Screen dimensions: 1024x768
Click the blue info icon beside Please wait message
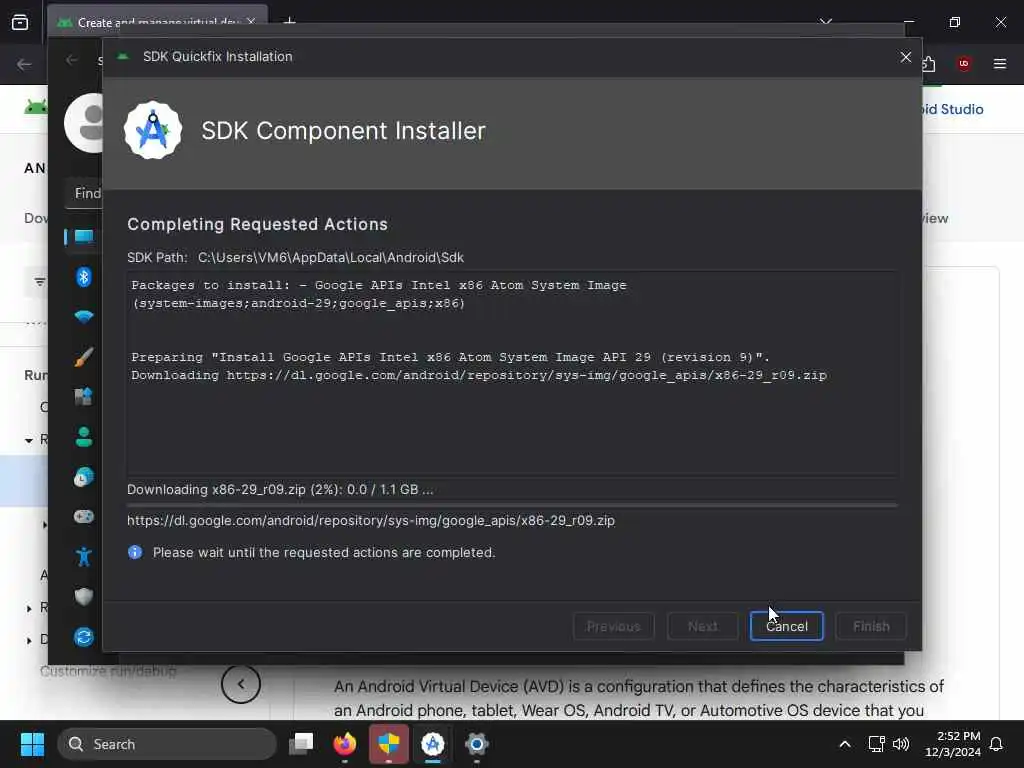[x=135, y=552]
